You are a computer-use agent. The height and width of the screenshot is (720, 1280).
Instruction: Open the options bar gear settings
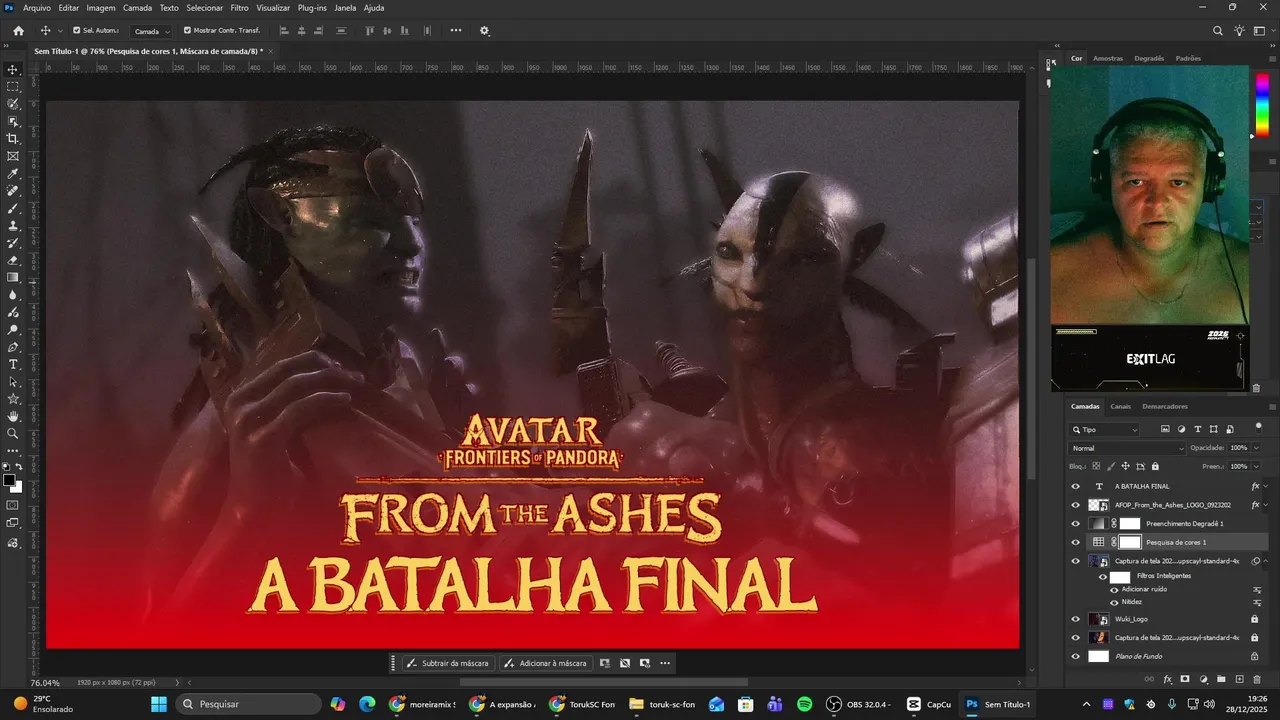(484, 31)
